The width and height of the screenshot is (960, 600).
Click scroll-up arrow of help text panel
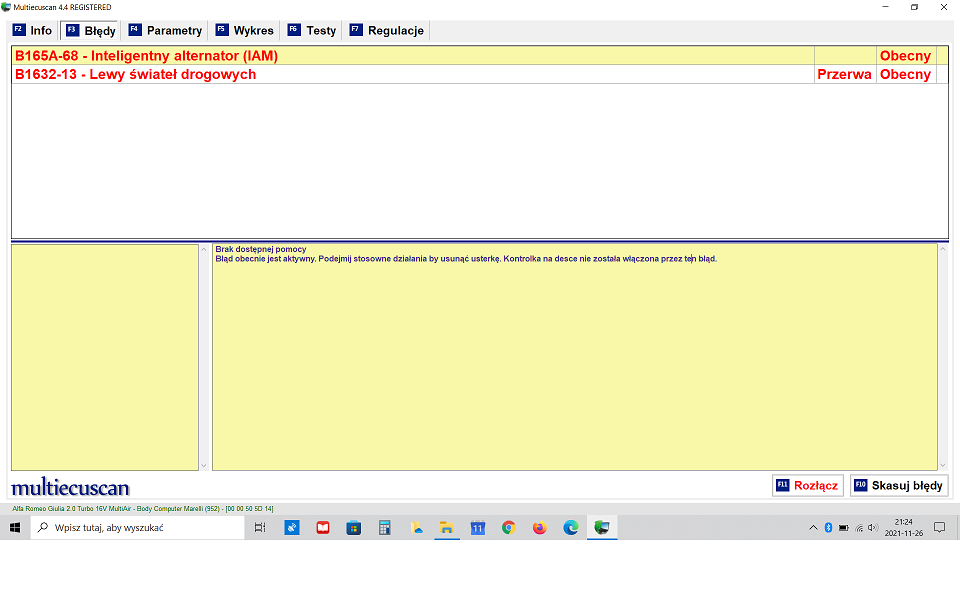[943, 249]
